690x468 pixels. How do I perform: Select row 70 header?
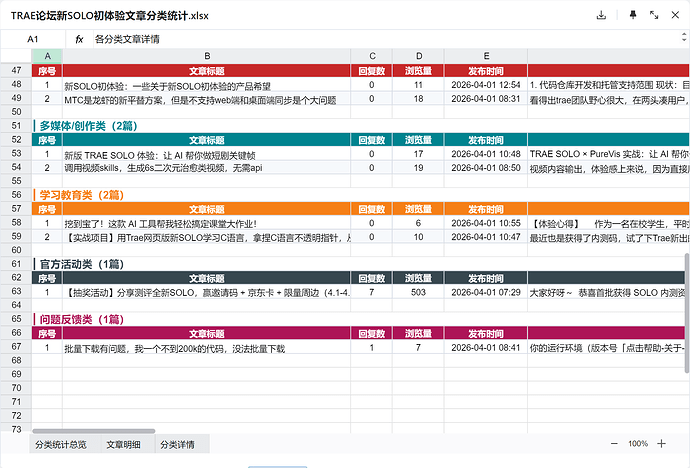click(x=16, y=388)
